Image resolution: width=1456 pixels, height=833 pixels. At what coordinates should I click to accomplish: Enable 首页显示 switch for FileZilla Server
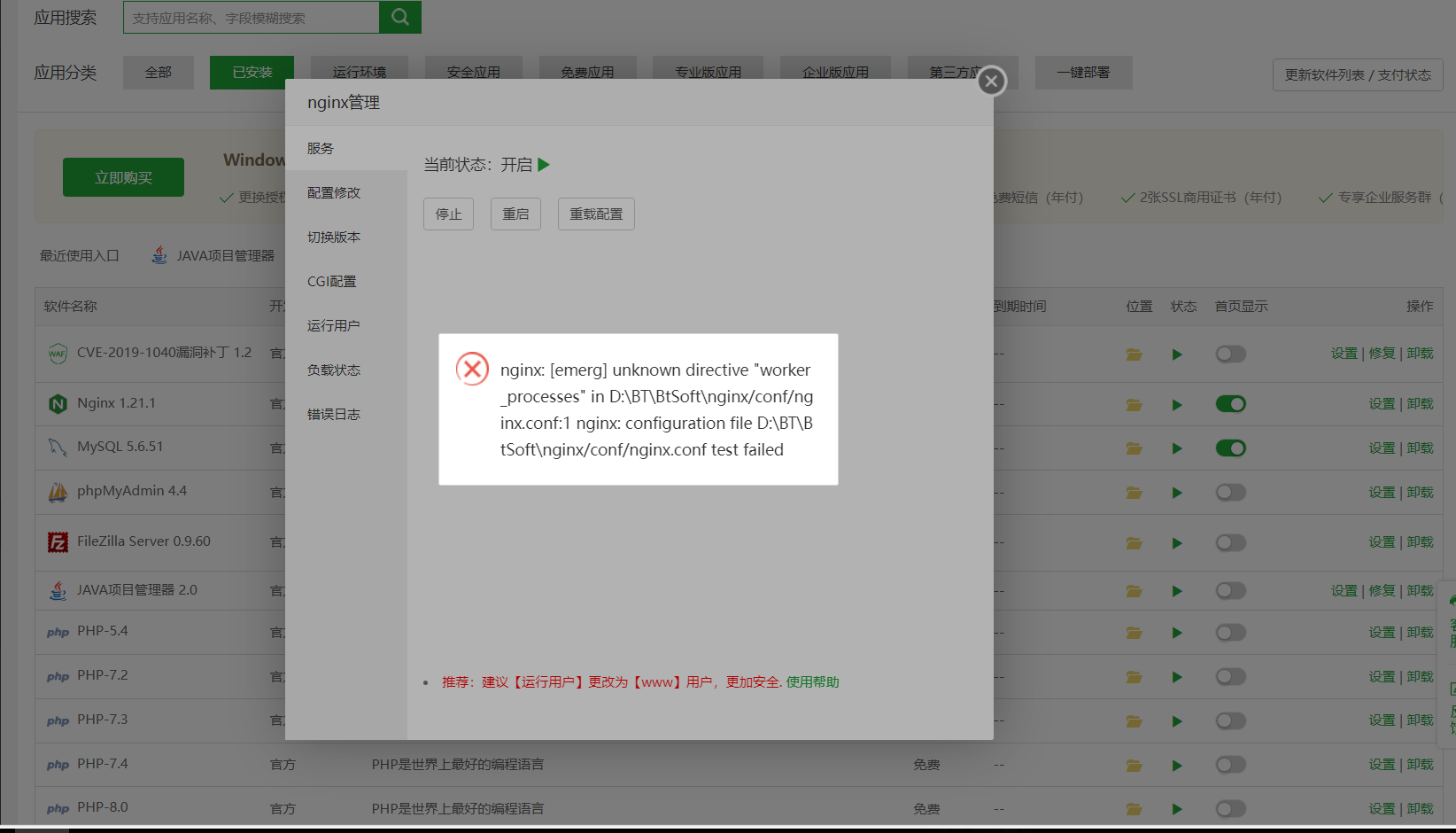[x=1230, y=542]
